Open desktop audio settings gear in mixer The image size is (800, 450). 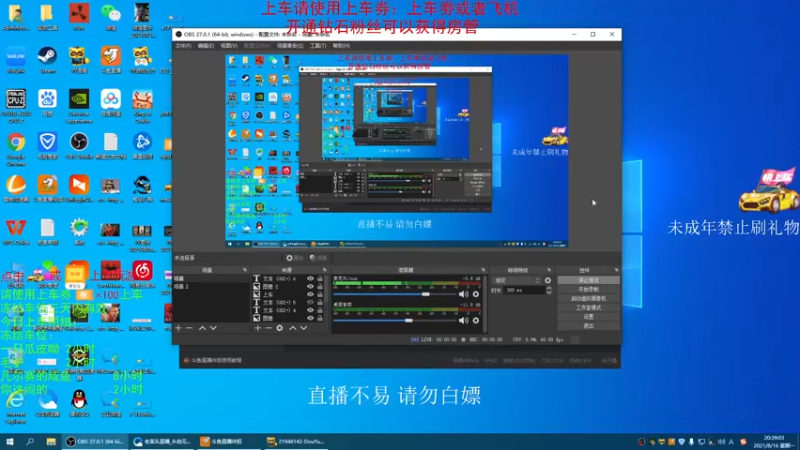(x=476, y=320)
